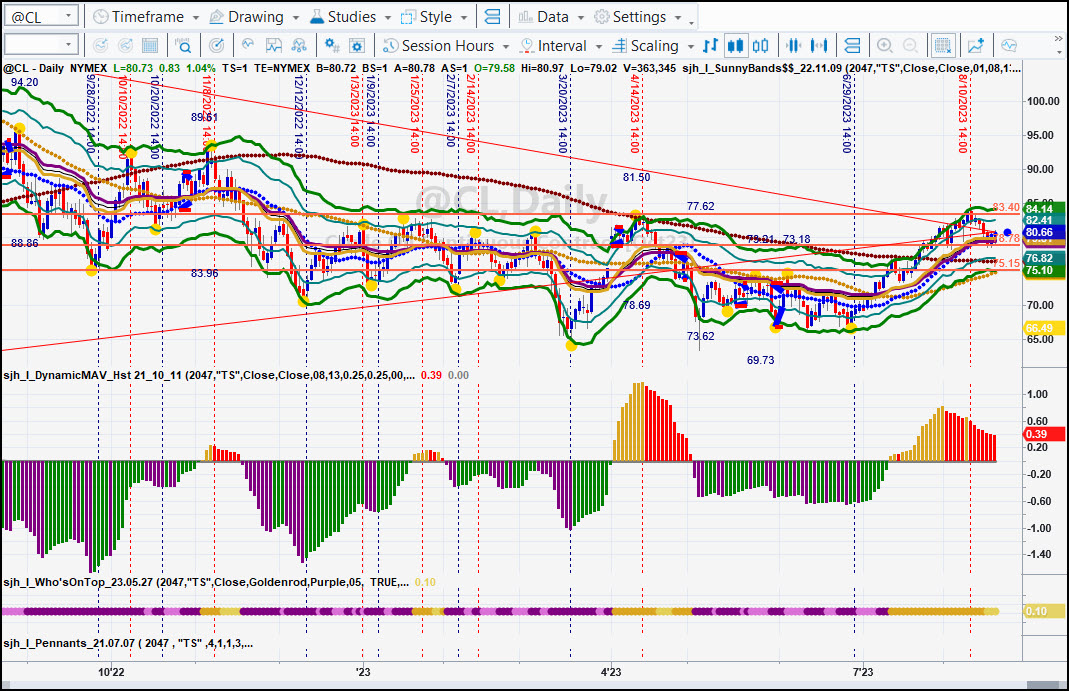Screen dimensions: 1069x691
Task: Open the Data menu
Action: [x=551, y=16]
